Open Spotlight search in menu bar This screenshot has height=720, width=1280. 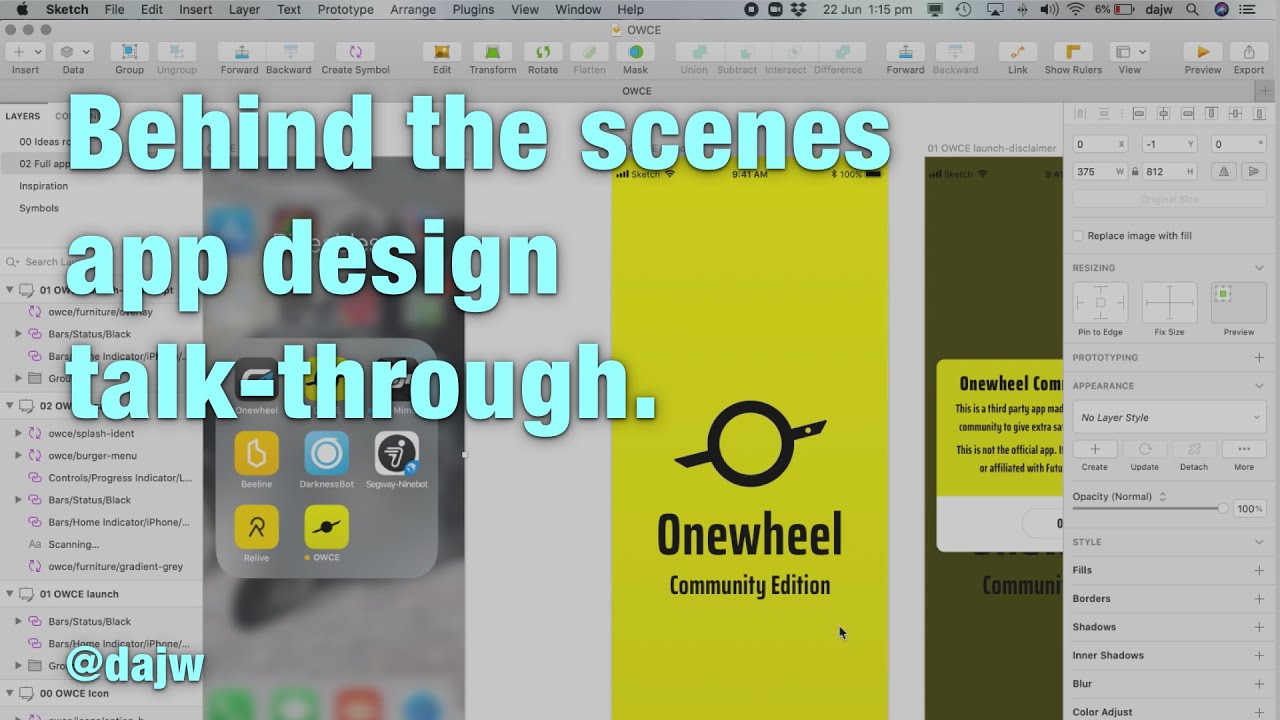1192,9
